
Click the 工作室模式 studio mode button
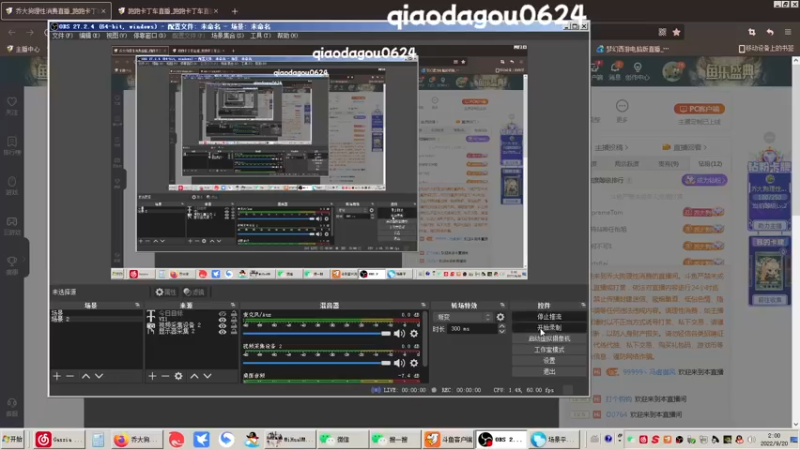coord(549,349)
